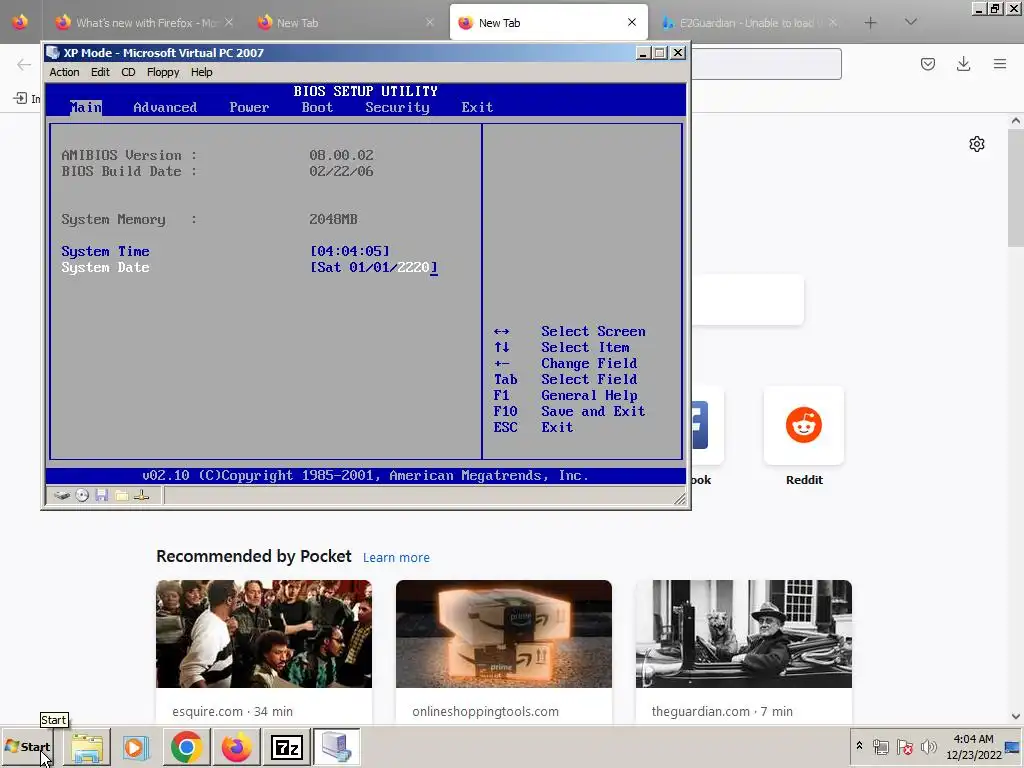This screenshot has width=1024, height=768.
Task: Click the Firefox address bar
Action: tap(766, 64)
